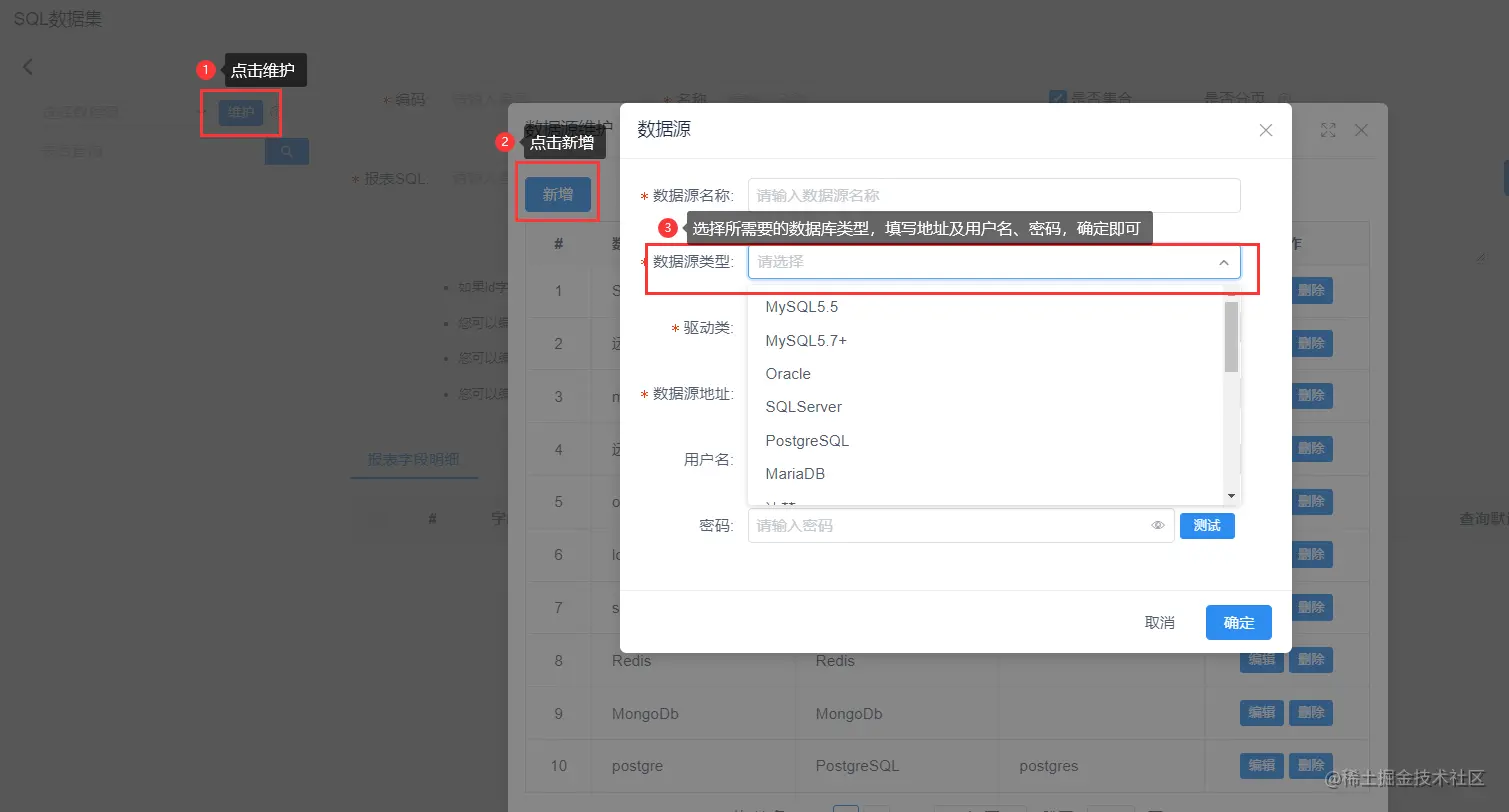Click the # column header in data source table

[x=559, y=244]
